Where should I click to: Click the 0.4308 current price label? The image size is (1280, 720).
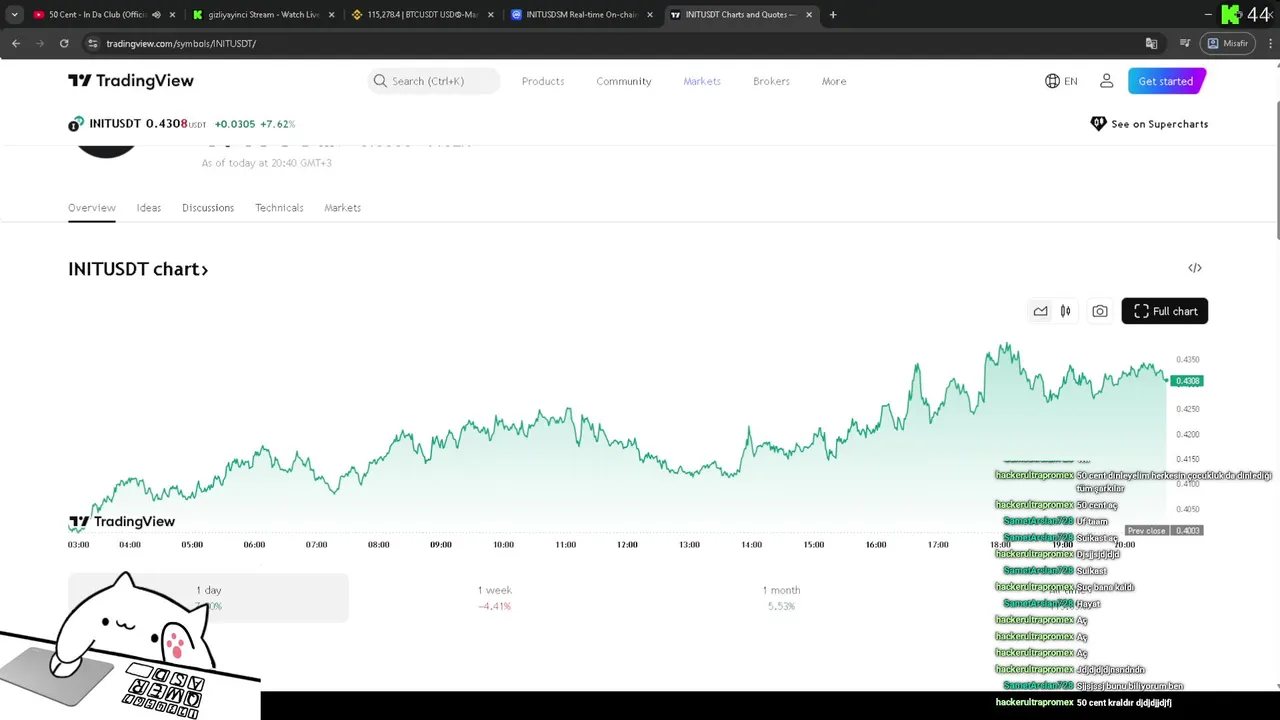point(1187,381)
